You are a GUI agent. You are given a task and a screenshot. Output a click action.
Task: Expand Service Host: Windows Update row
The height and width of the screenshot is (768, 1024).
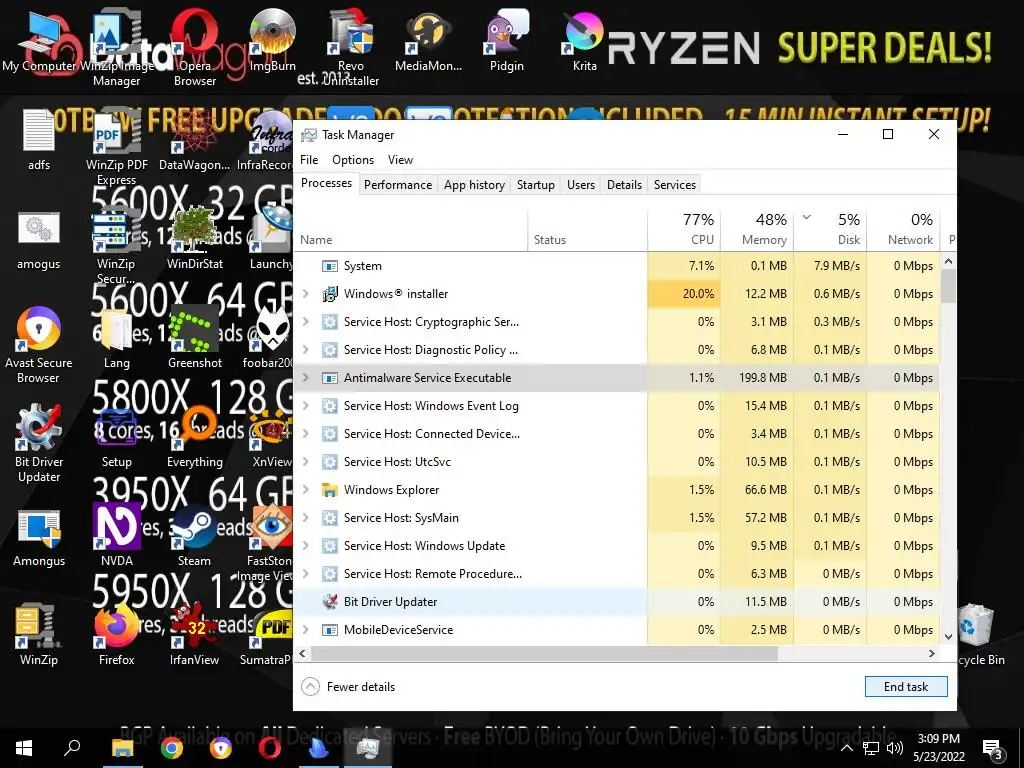coord(305,546)
